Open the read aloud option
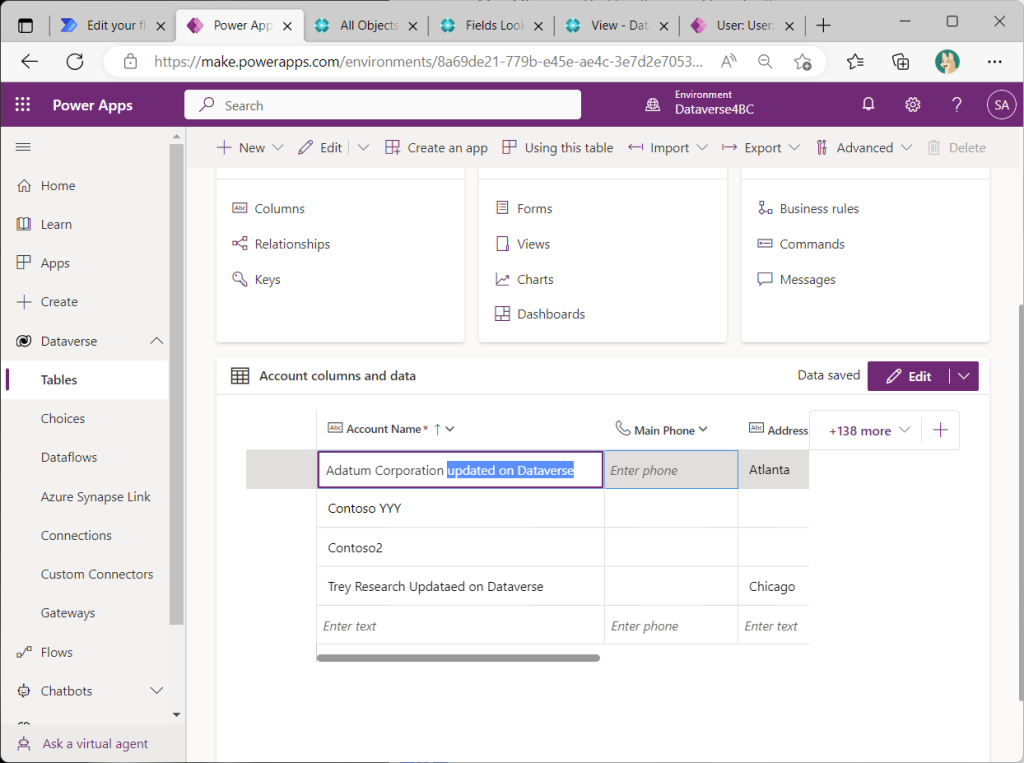Screen dimensions: 1024x763 (x=729, y=61)
